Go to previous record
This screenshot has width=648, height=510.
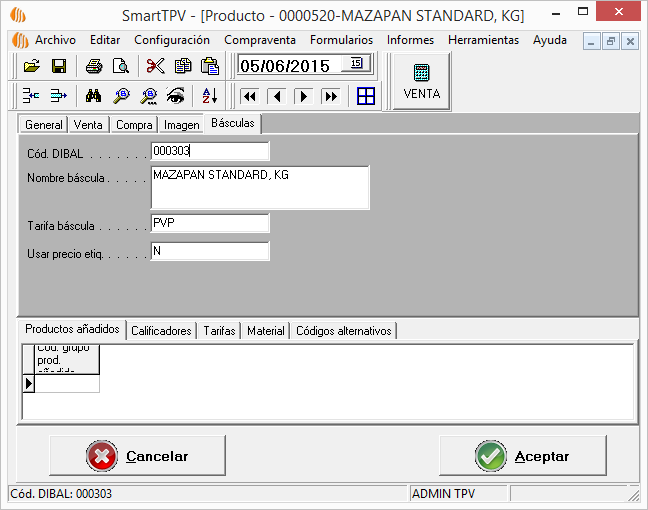click(x=277, y=97)
